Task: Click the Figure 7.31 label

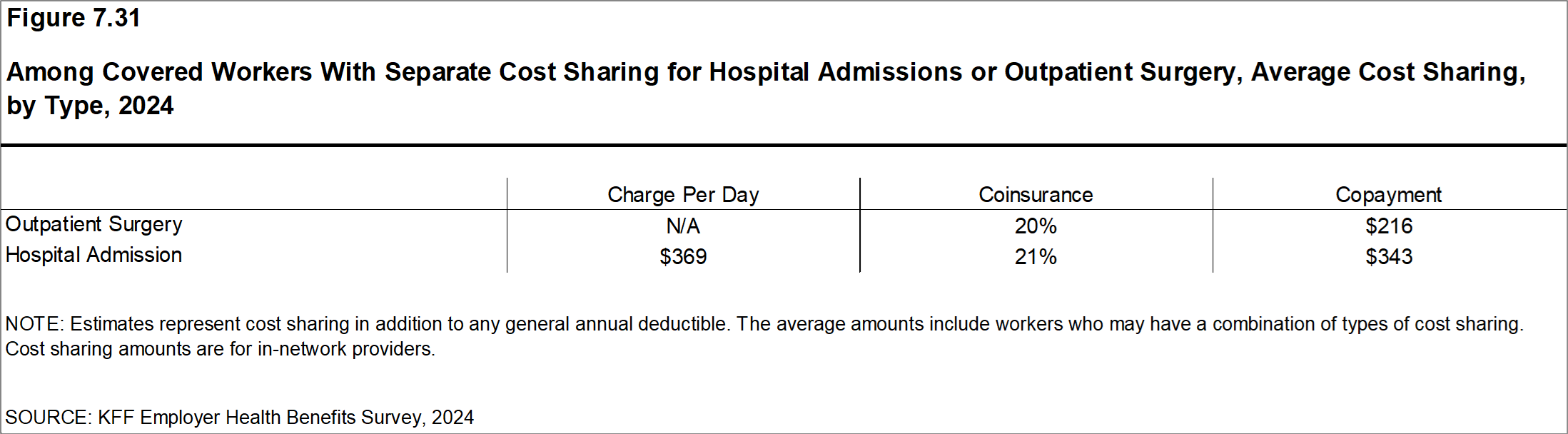Action: point(74,18)
